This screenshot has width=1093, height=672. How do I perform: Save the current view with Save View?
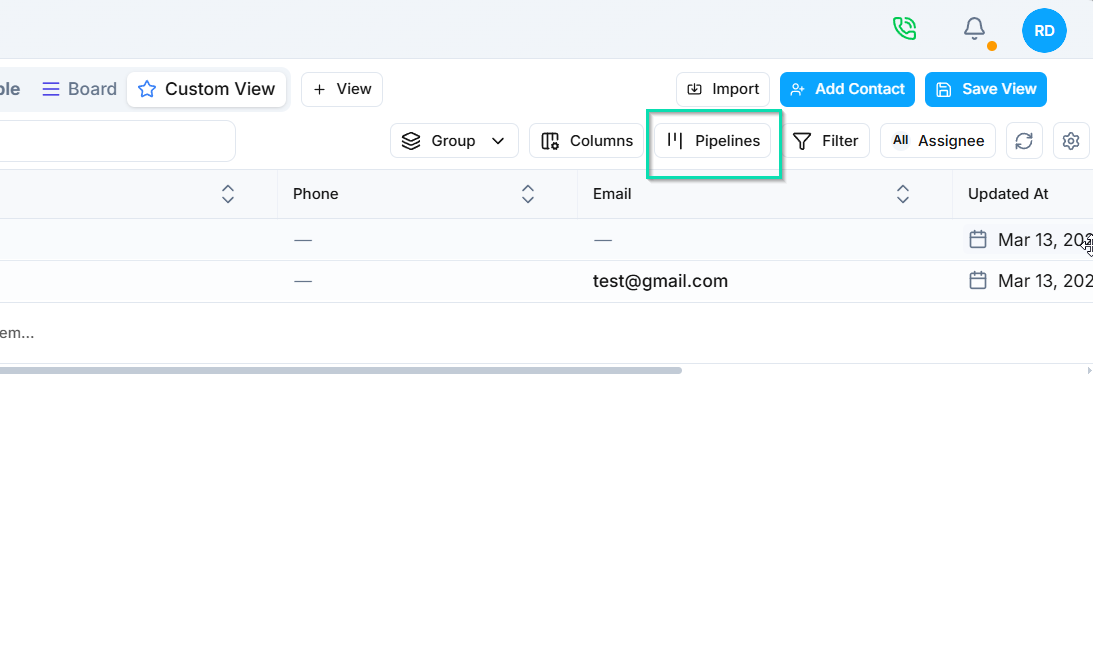pos(985,89)
